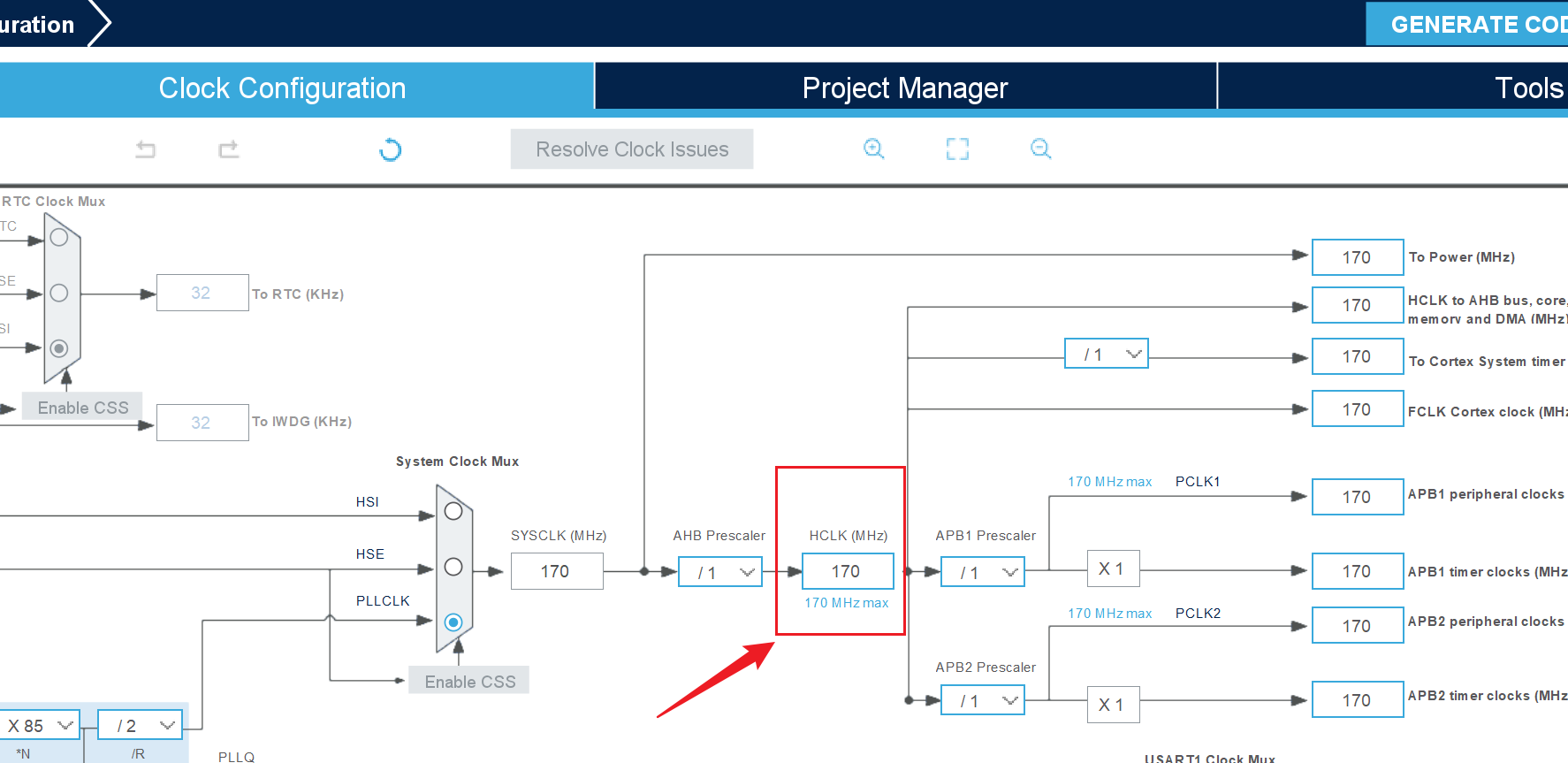
Task: Click the APB2 peripheral clocks value box
Action: coord(1358,625)
